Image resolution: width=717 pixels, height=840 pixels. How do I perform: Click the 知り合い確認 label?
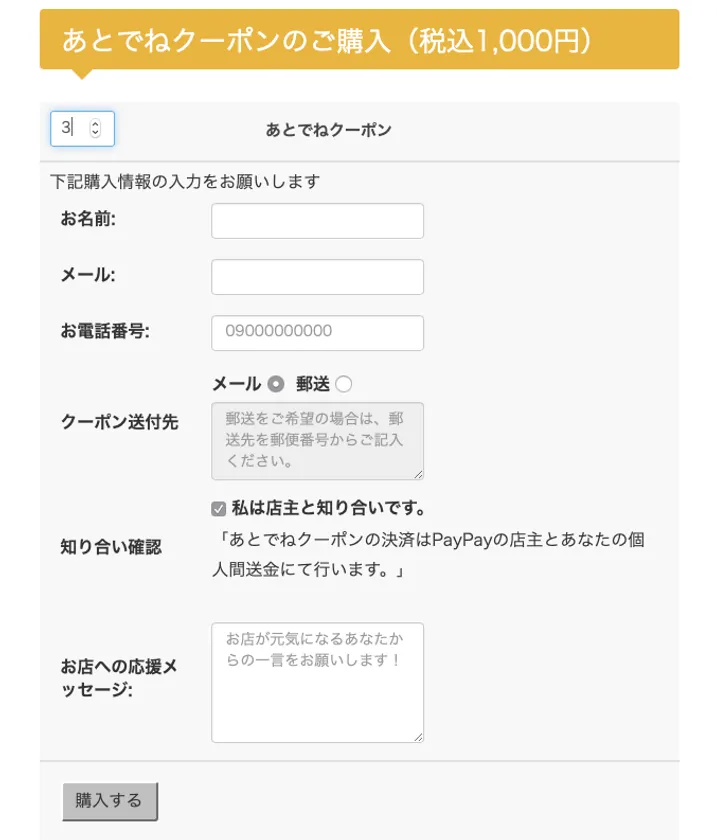(x=110, y=547)
